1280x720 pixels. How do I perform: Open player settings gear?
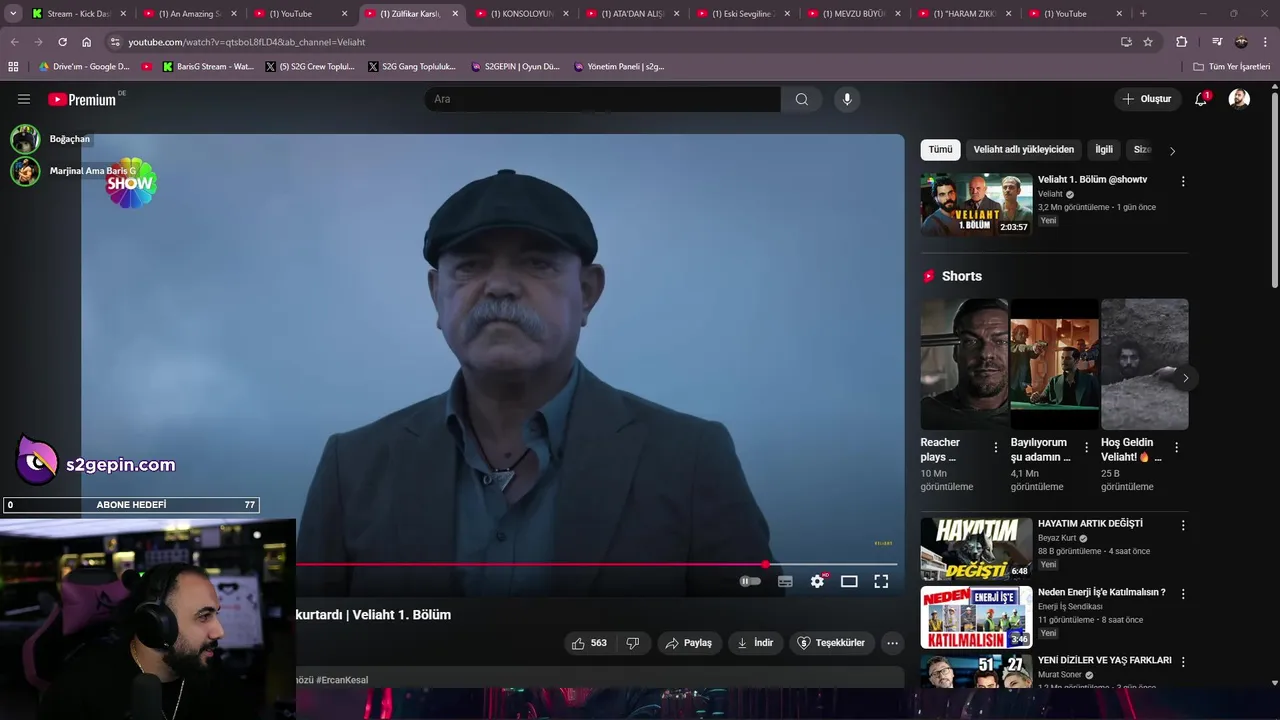click(818, 581)
